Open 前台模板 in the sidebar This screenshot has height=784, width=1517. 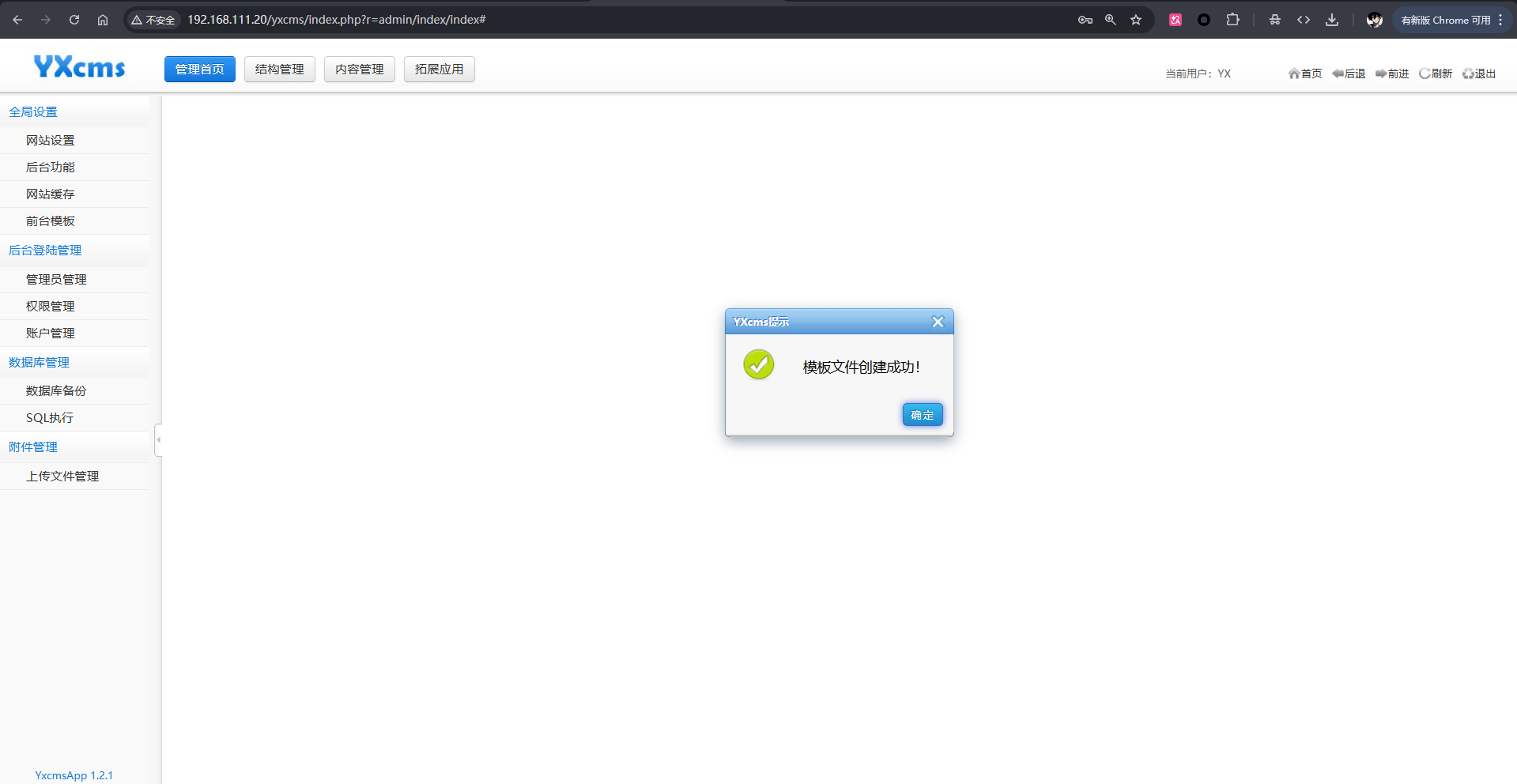pyautogui.click(x=74, y=221)
